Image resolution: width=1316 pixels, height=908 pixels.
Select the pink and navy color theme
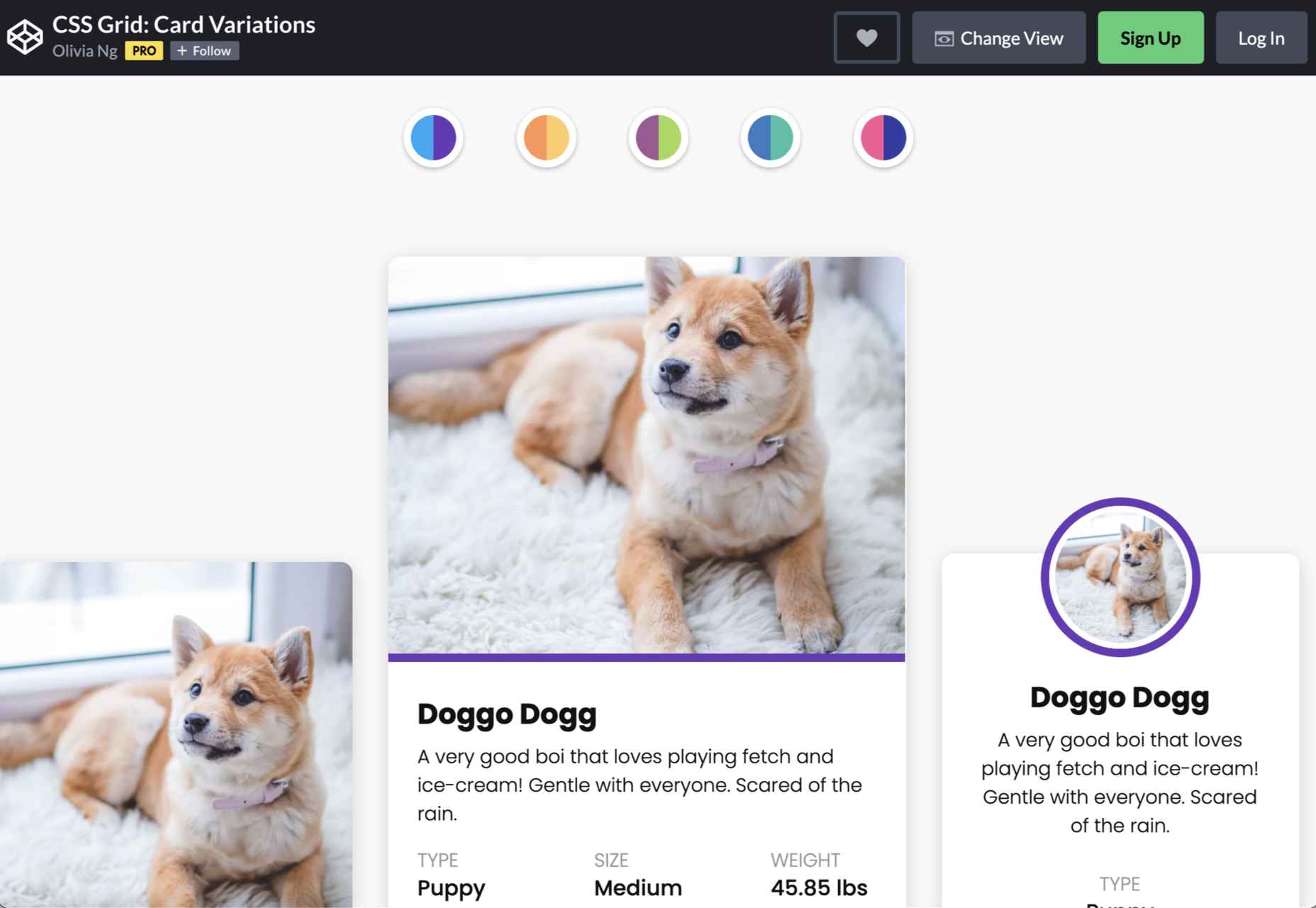pos(883,138)
